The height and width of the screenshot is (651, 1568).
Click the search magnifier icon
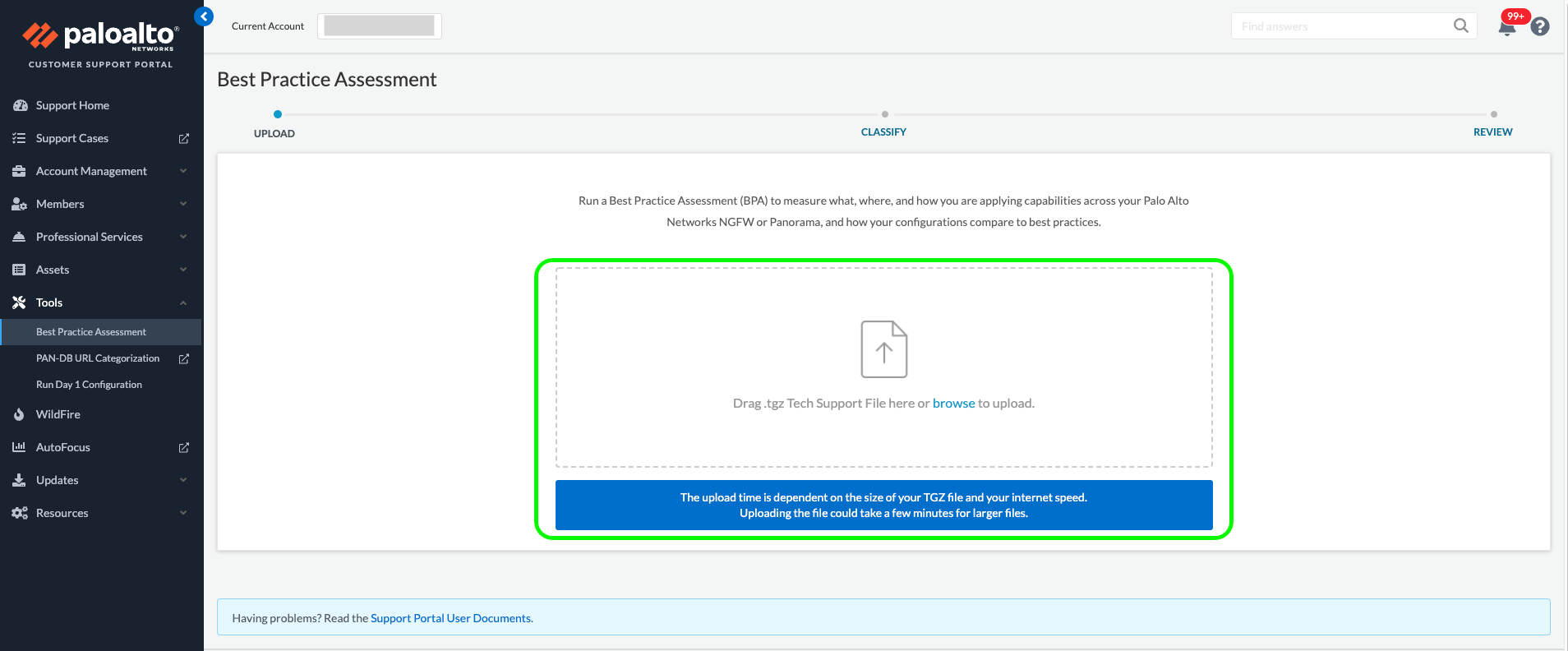(1460, 25)
